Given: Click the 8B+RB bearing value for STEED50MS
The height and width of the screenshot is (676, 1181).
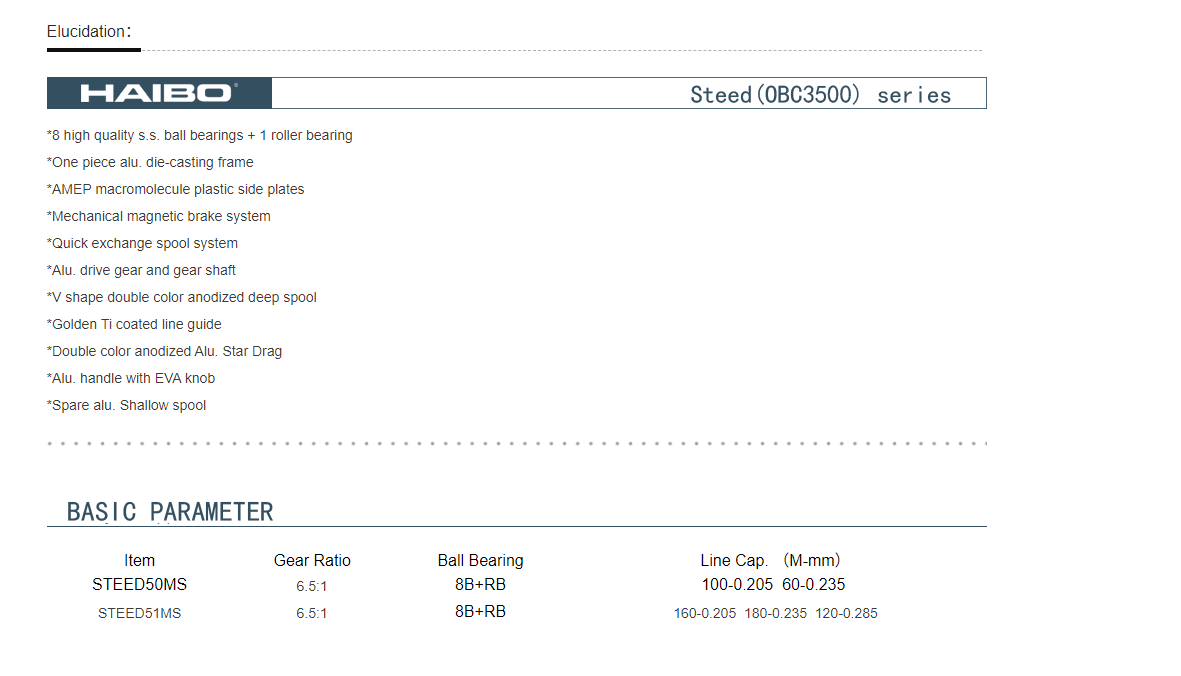Looking at the screenshot, I should [481, 585].
